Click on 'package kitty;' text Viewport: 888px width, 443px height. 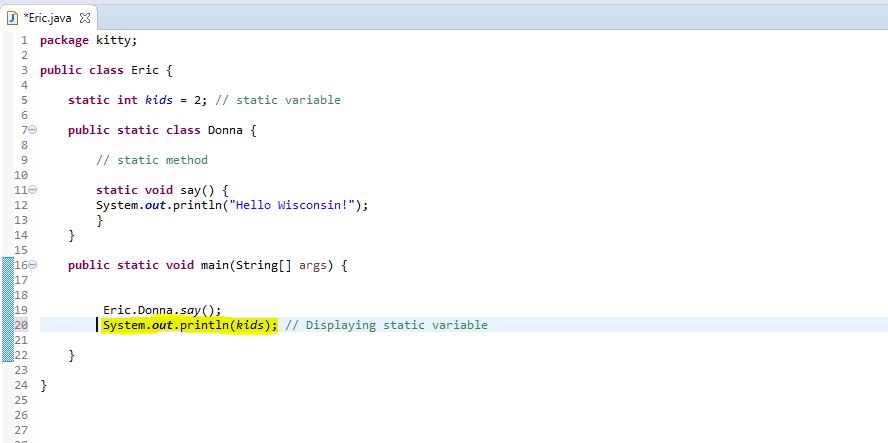click(x=88, y=41)
